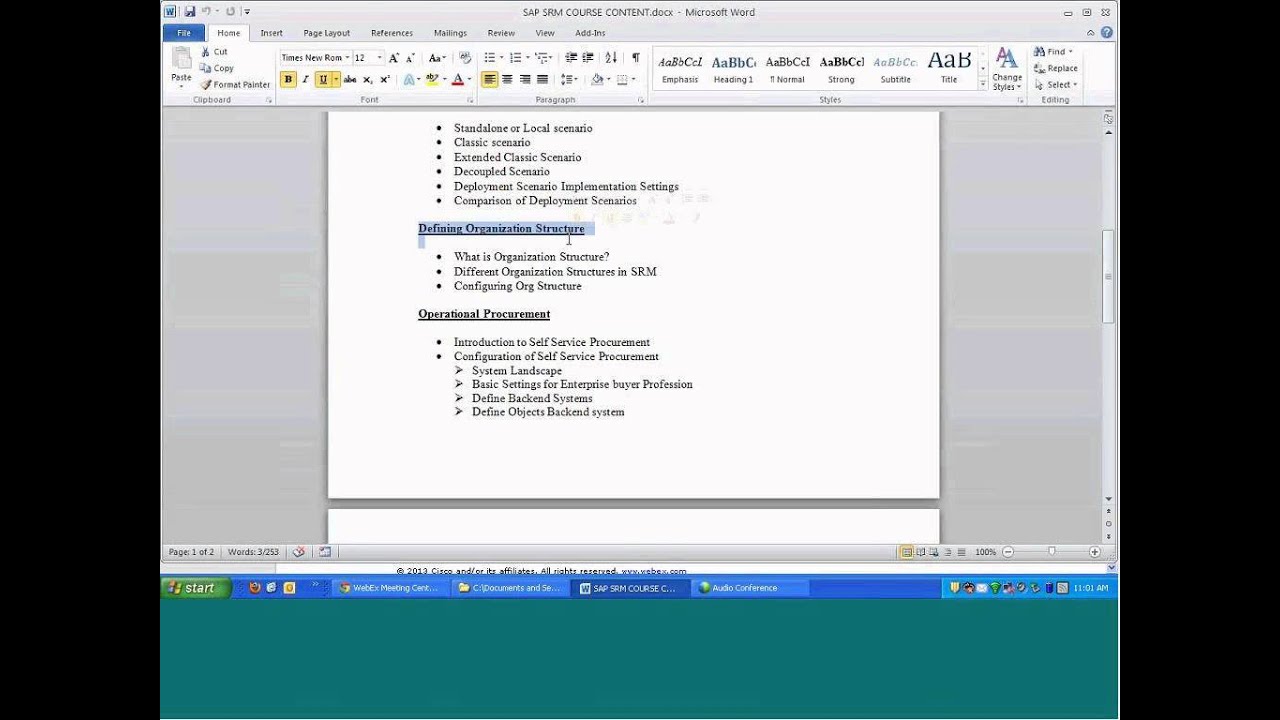Screen dimensions: 1280x720
Task: Open the numbering list dropdown arrow
Action: (528, 58)
